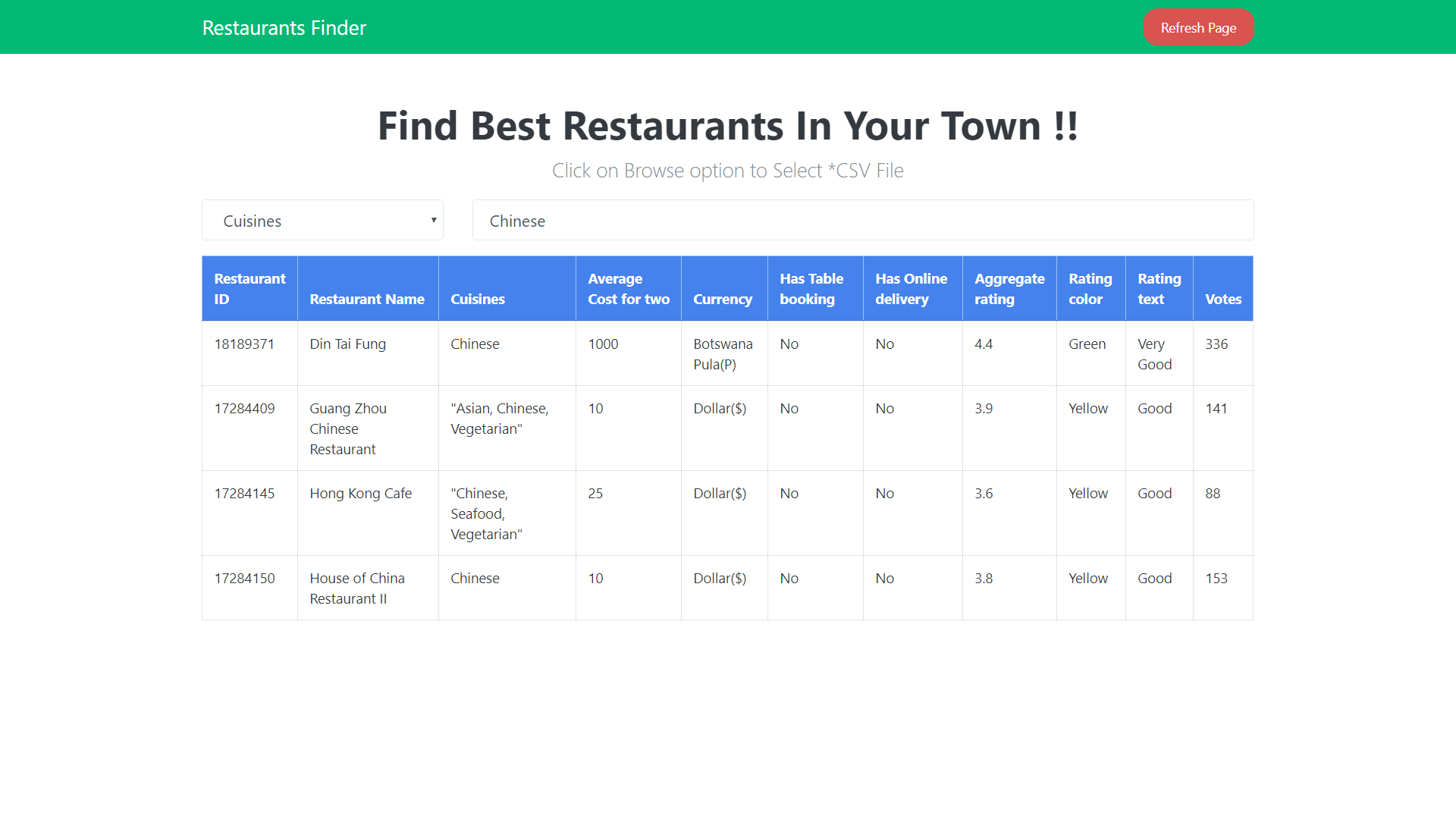The height and width of the screenshot is (819, 1456).
Task: Click the Has Table booking column header
Action: (811, 288)
